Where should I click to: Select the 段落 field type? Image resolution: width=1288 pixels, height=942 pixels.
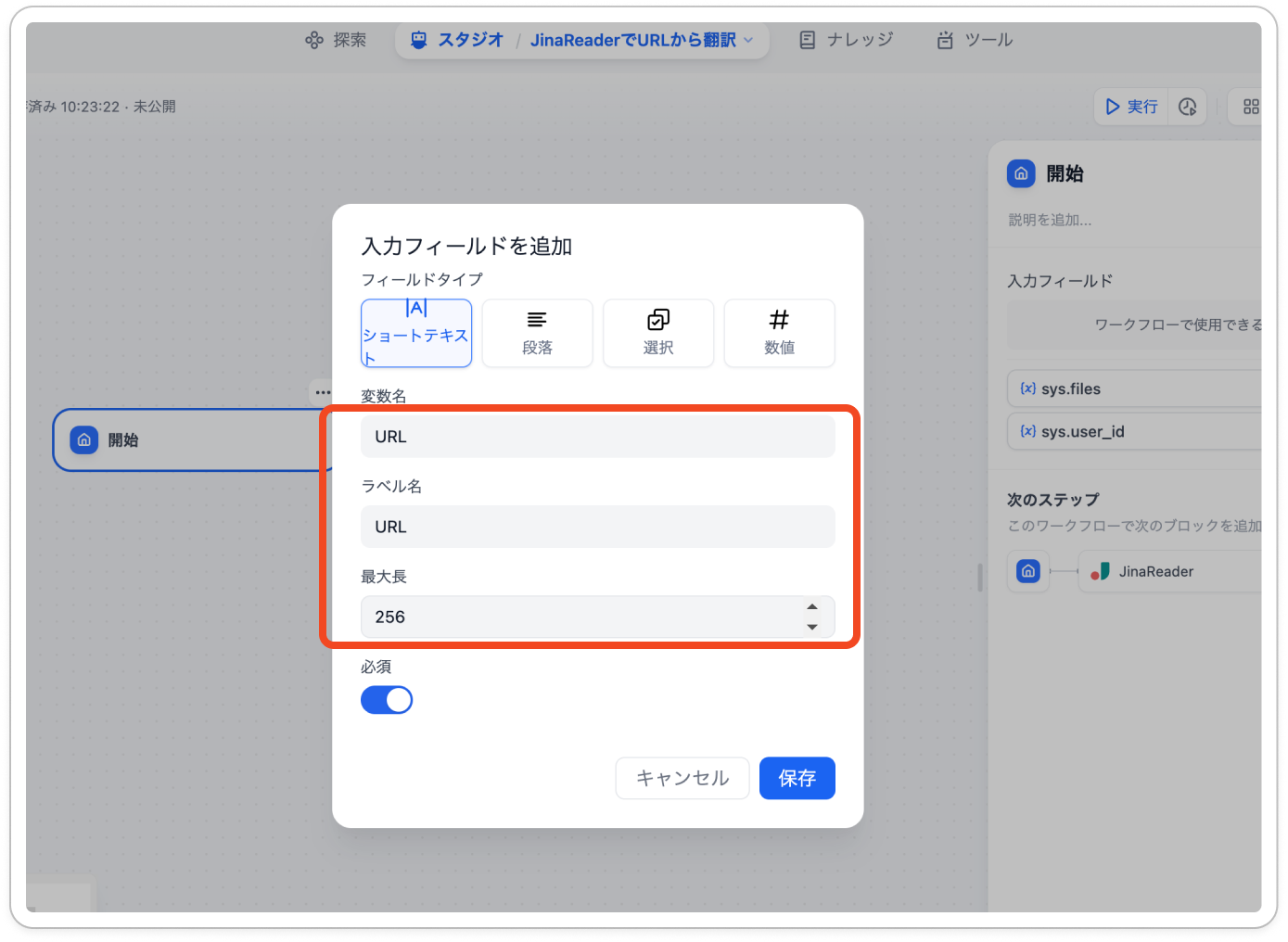click(537, 333)
